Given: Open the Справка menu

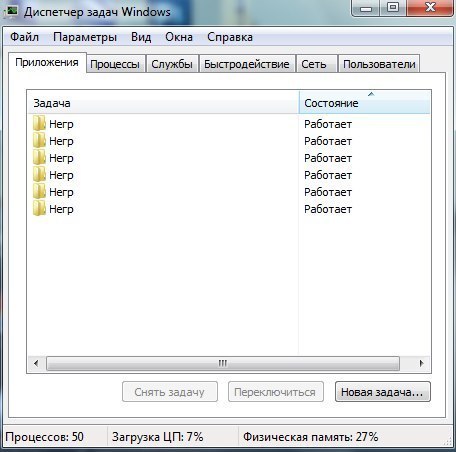Looking at the screenshot, I should [x=230, y=37].
